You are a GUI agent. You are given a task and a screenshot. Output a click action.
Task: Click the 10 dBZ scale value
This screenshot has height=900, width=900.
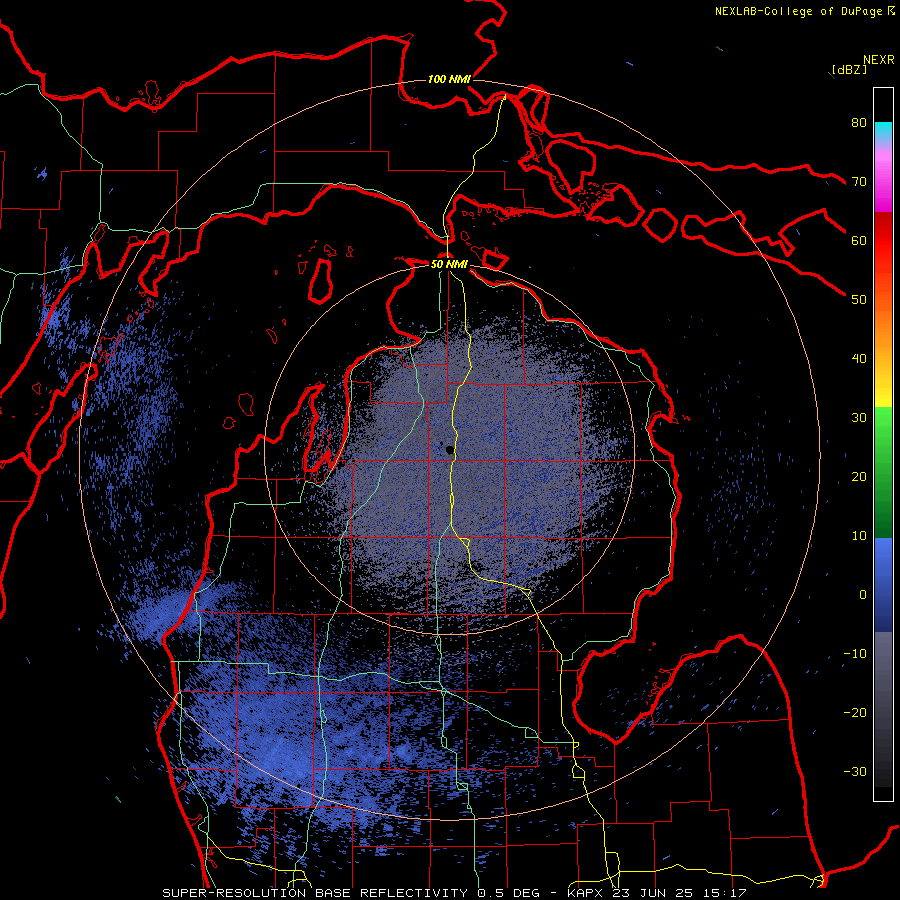859,536
